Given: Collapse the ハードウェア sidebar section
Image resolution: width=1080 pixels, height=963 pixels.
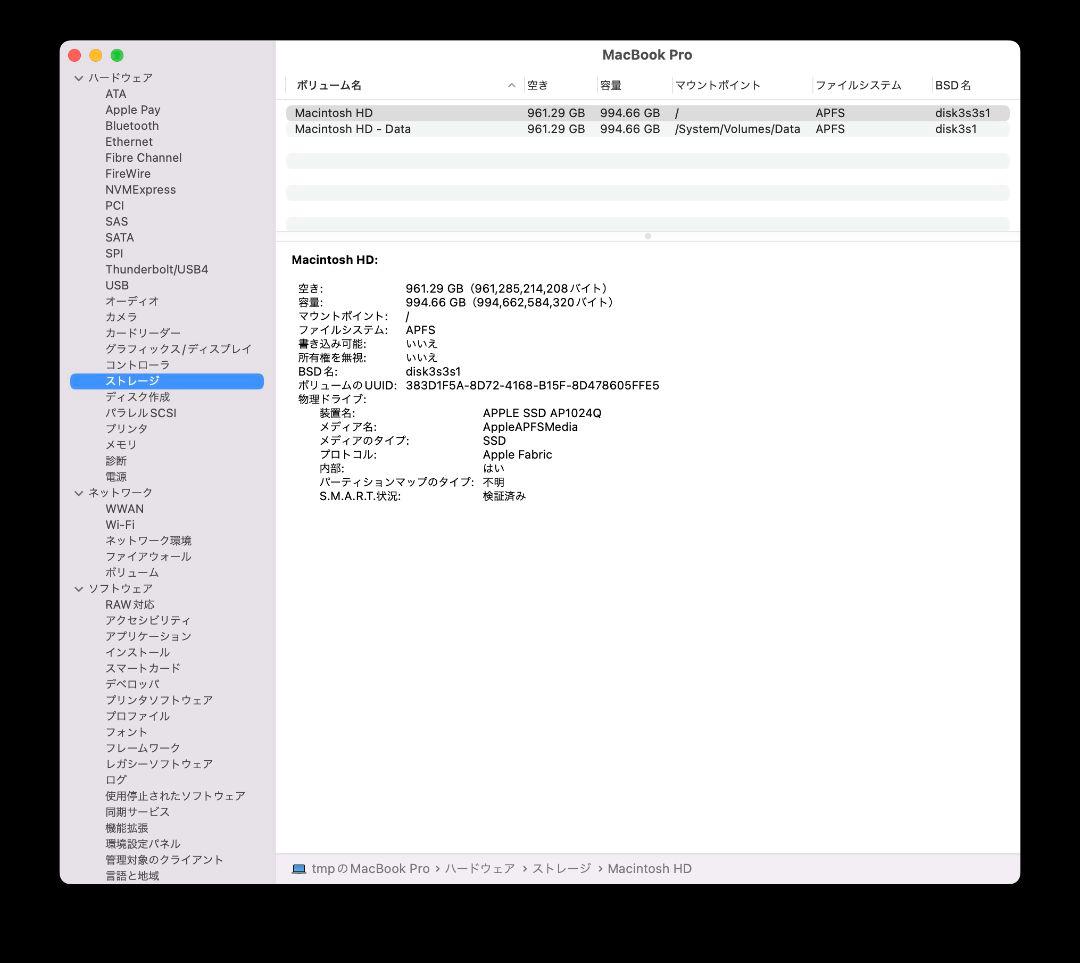Looking at the screenshot, I should [x=78, y=77].
